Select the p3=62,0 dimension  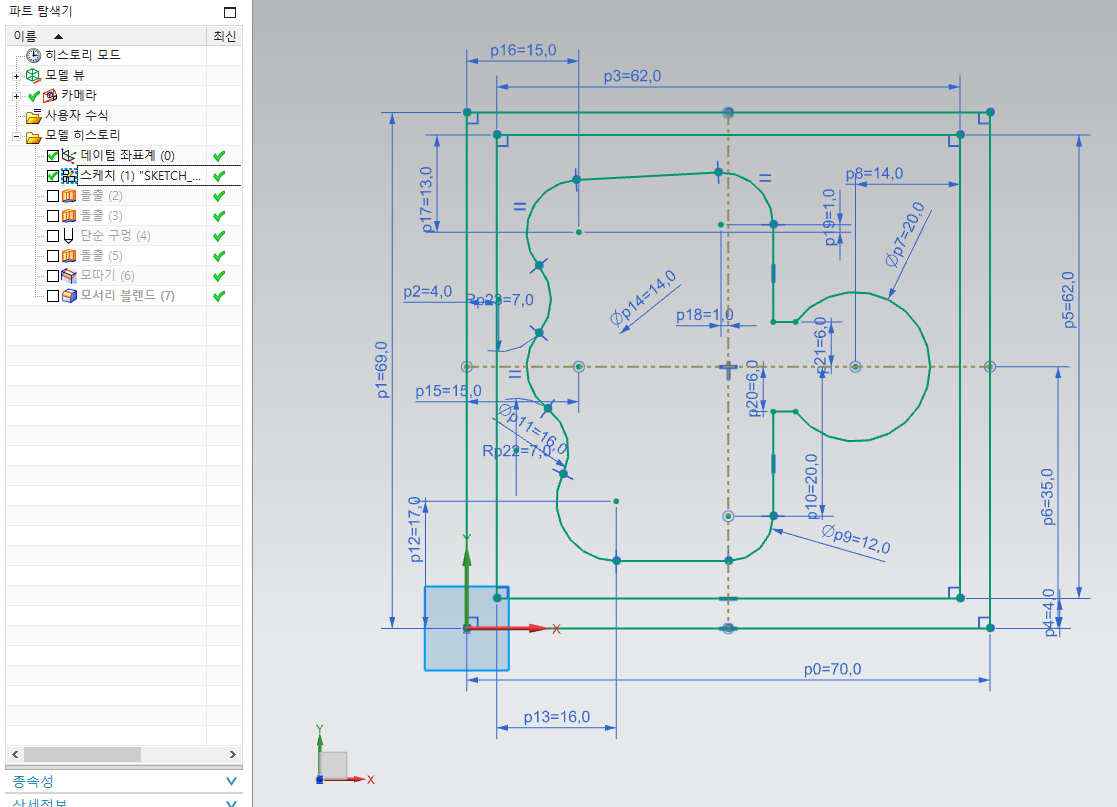pos(632,76)
